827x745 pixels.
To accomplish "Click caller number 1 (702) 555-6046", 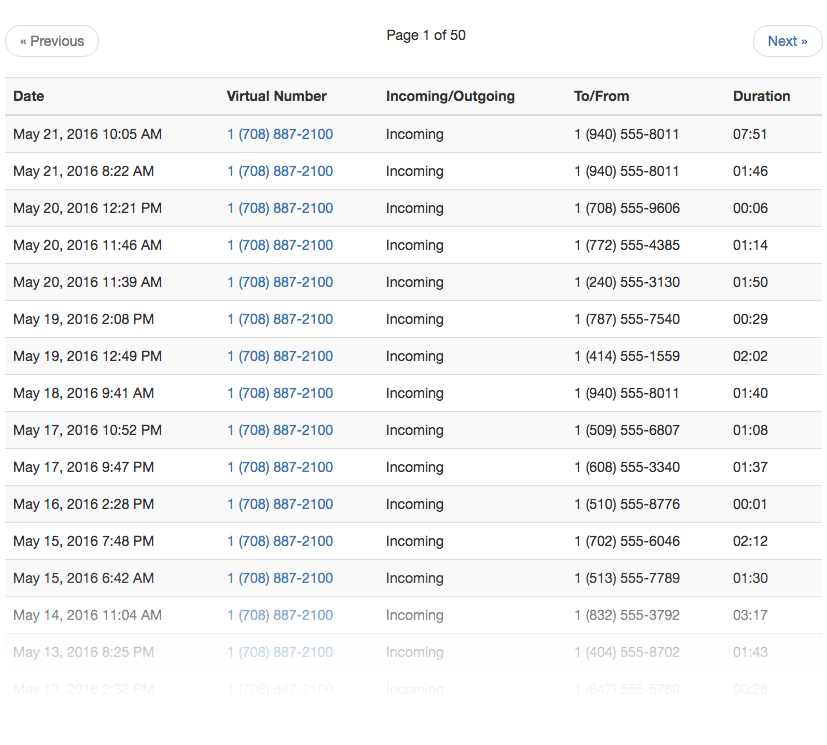I will tap(627, 541).
